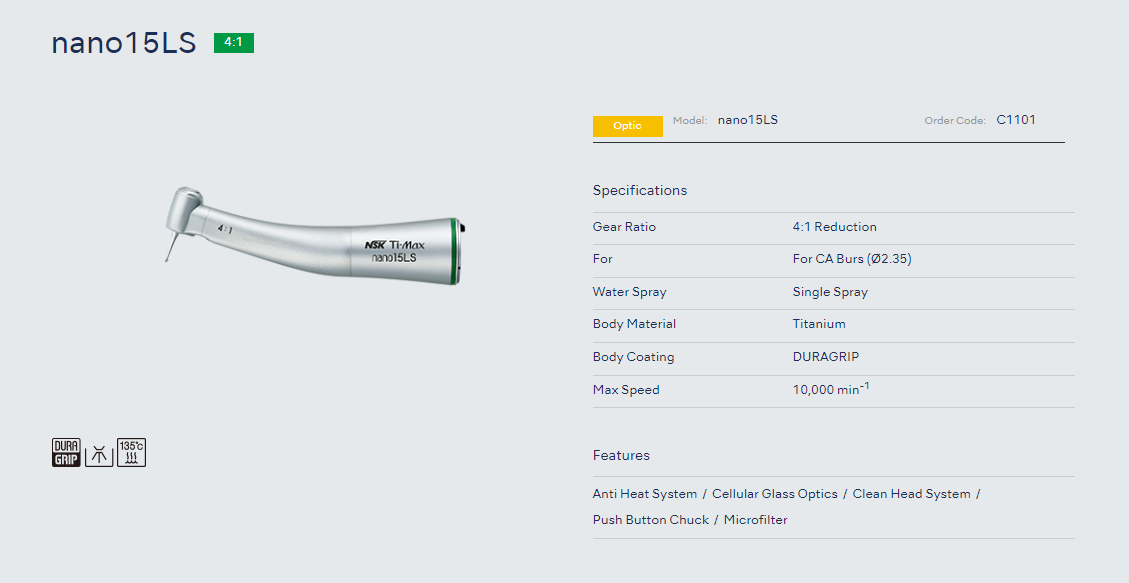Click the Cellular Glass Optics feature
This screenshot has width=1129, height=583.
(775, 494)
